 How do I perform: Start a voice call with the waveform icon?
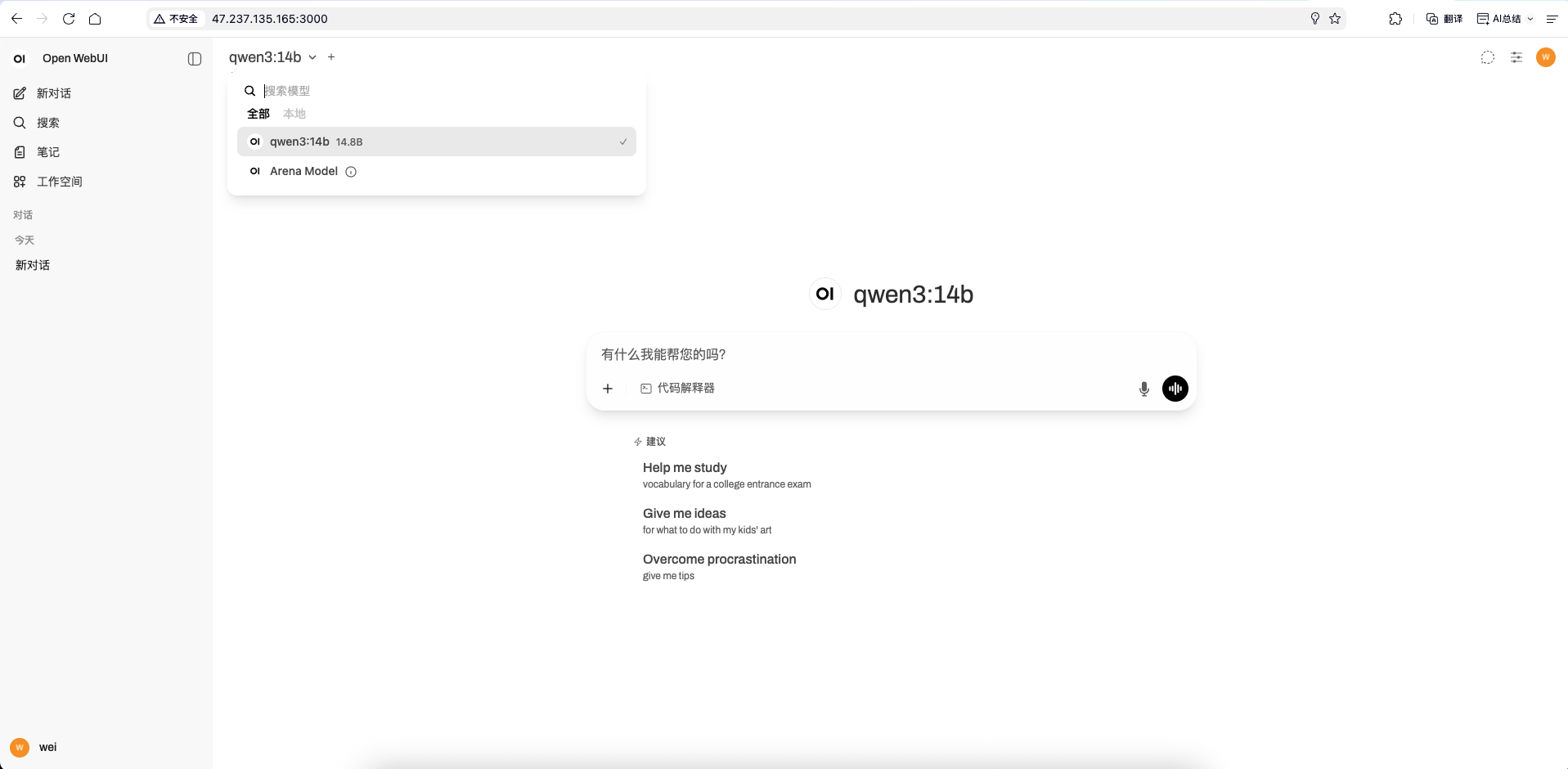click(x=1175, y=389)
